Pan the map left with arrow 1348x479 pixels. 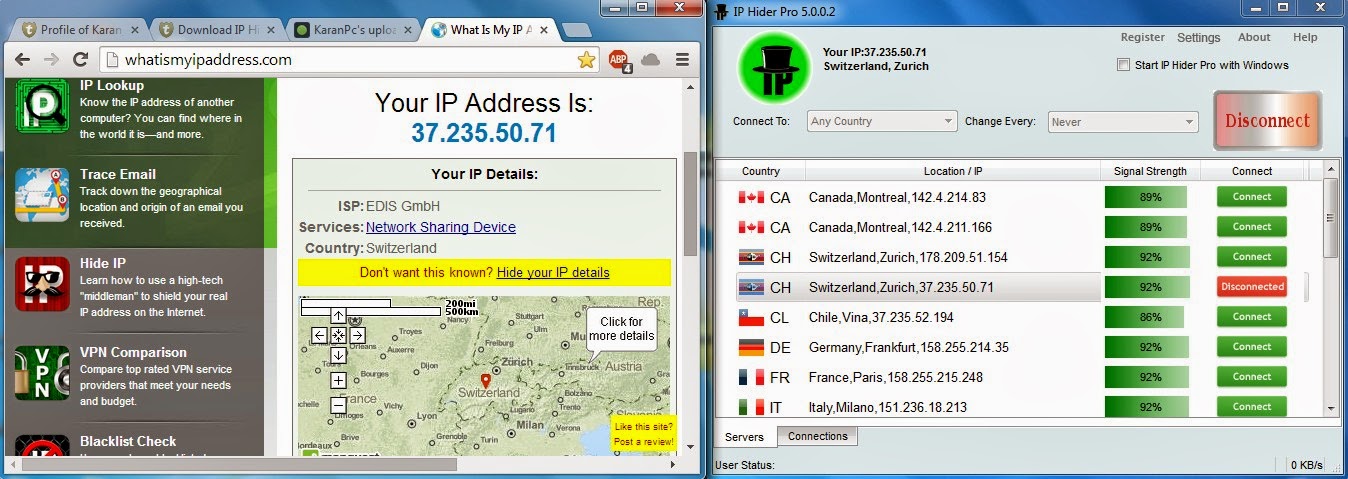319,335
